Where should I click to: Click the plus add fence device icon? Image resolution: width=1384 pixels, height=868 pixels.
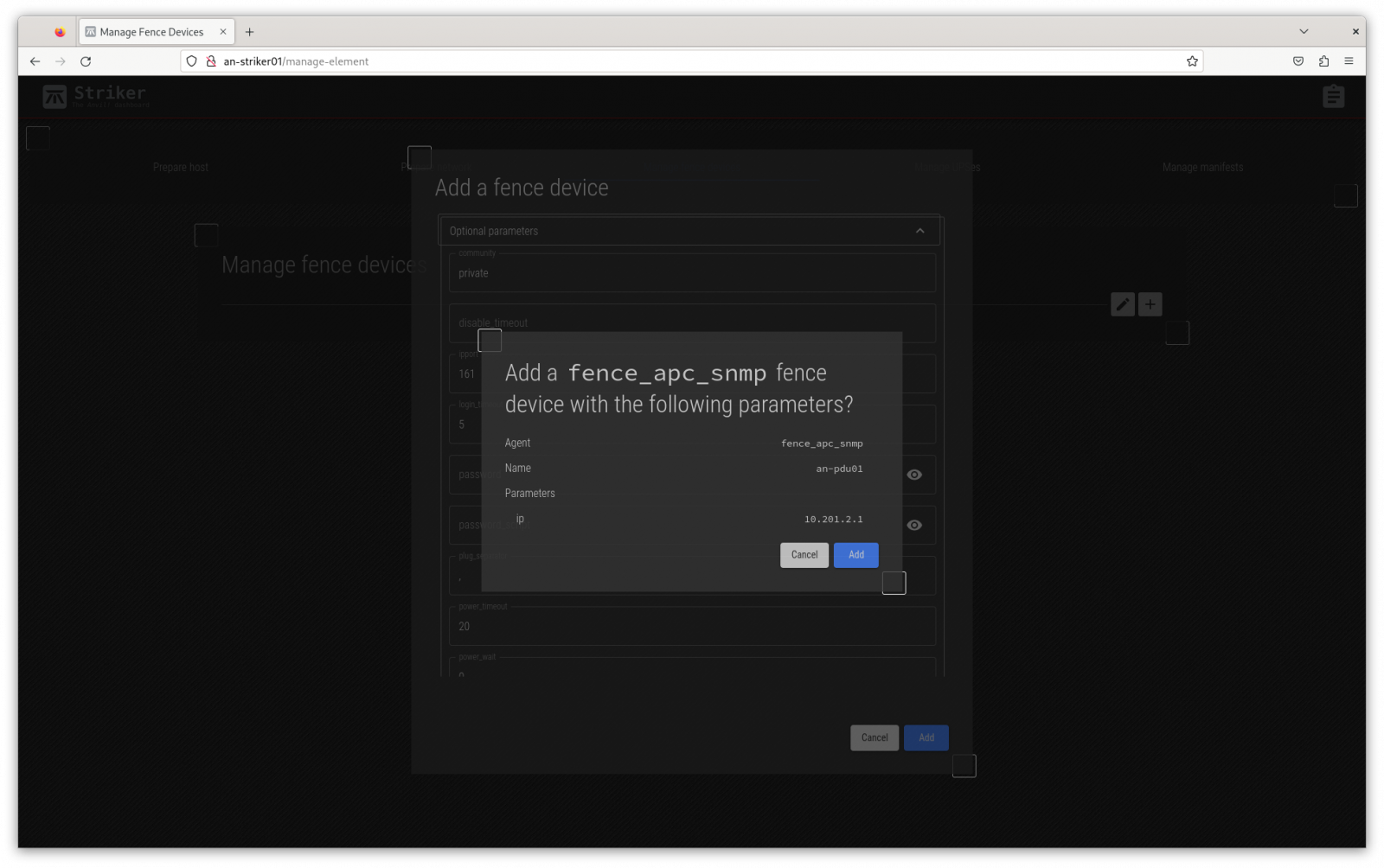click(x=1150, y=304)
